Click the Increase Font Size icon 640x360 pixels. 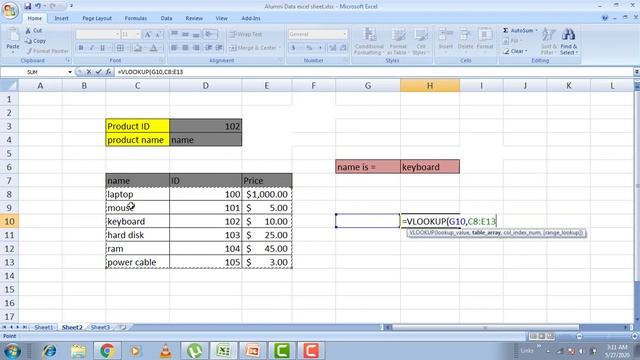148,34
